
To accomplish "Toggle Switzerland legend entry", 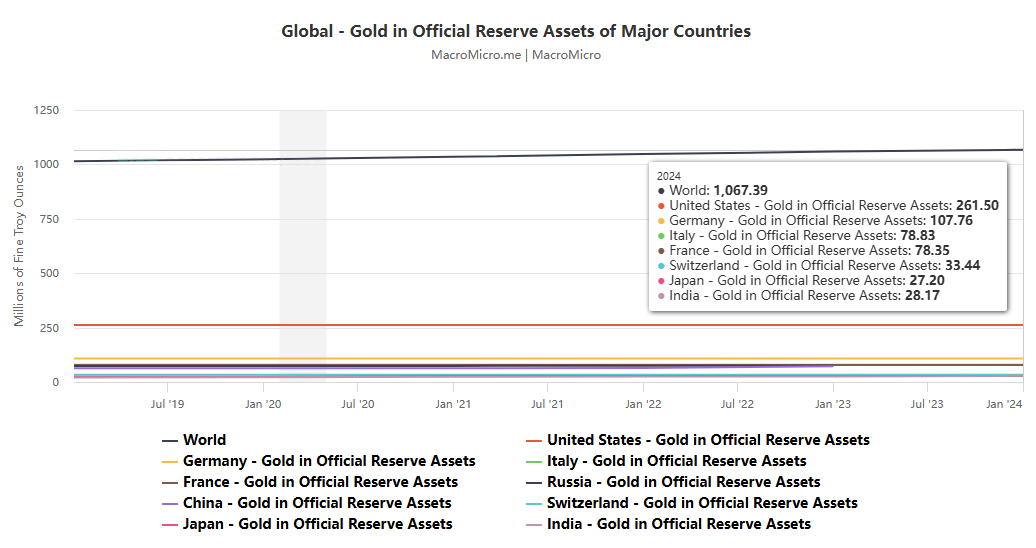I will click(702, 503).
